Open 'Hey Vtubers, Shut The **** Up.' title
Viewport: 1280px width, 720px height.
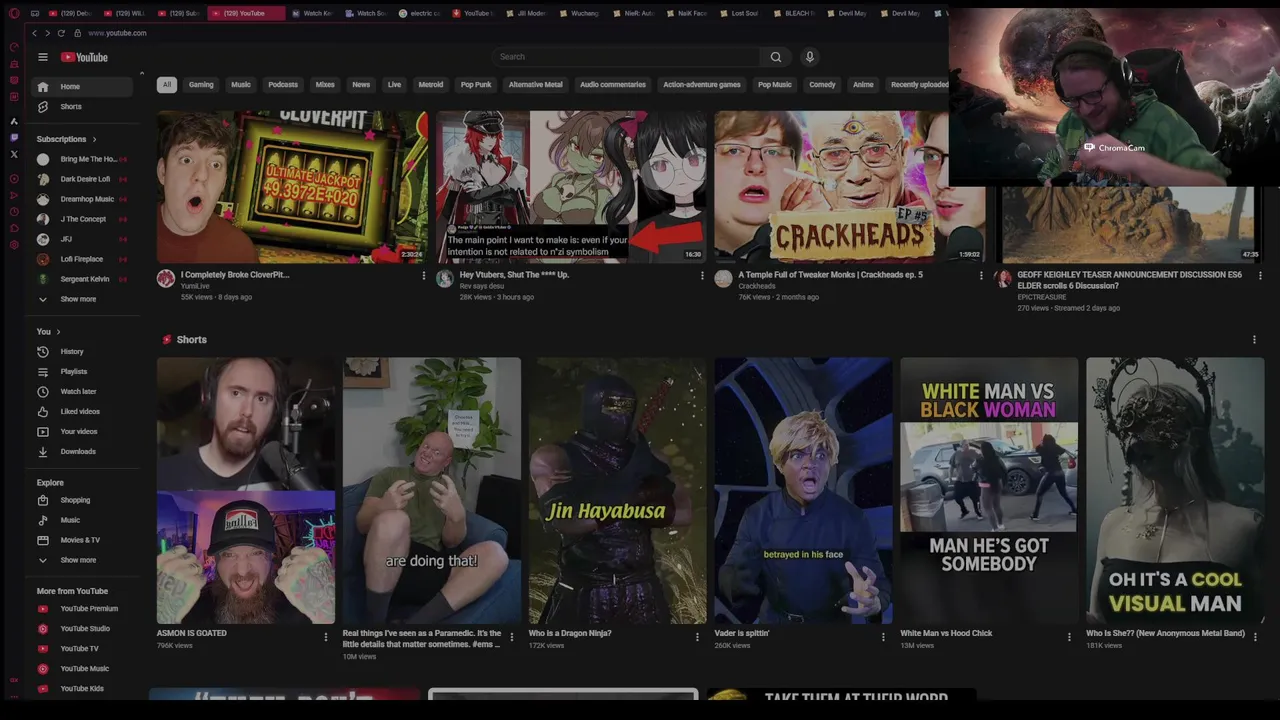514,275
